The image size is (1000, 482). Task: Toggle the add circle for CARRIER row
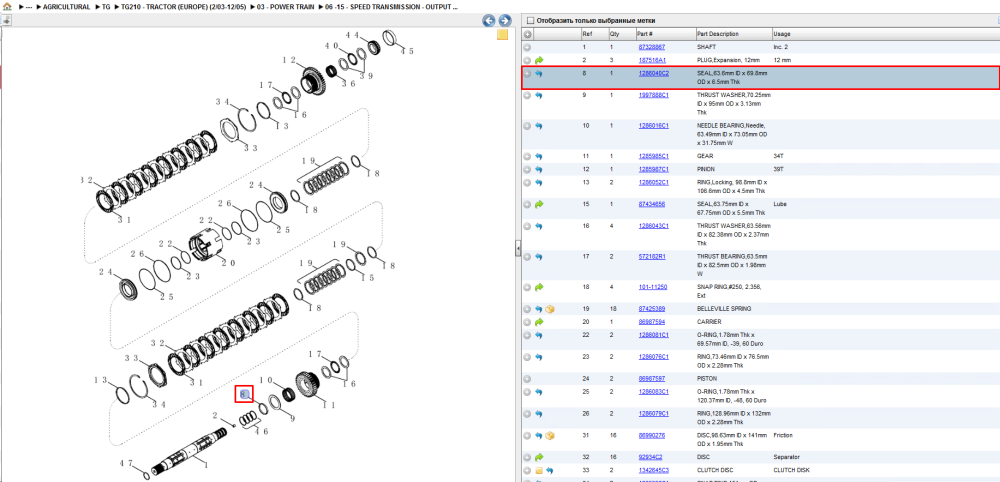527,322
